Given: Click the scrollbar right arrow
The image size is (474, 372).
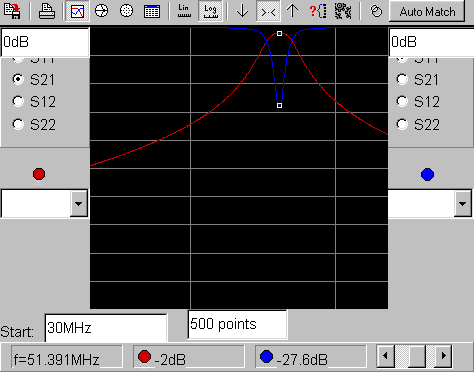Looking at the screenshot, I should (x=443, y=356).
